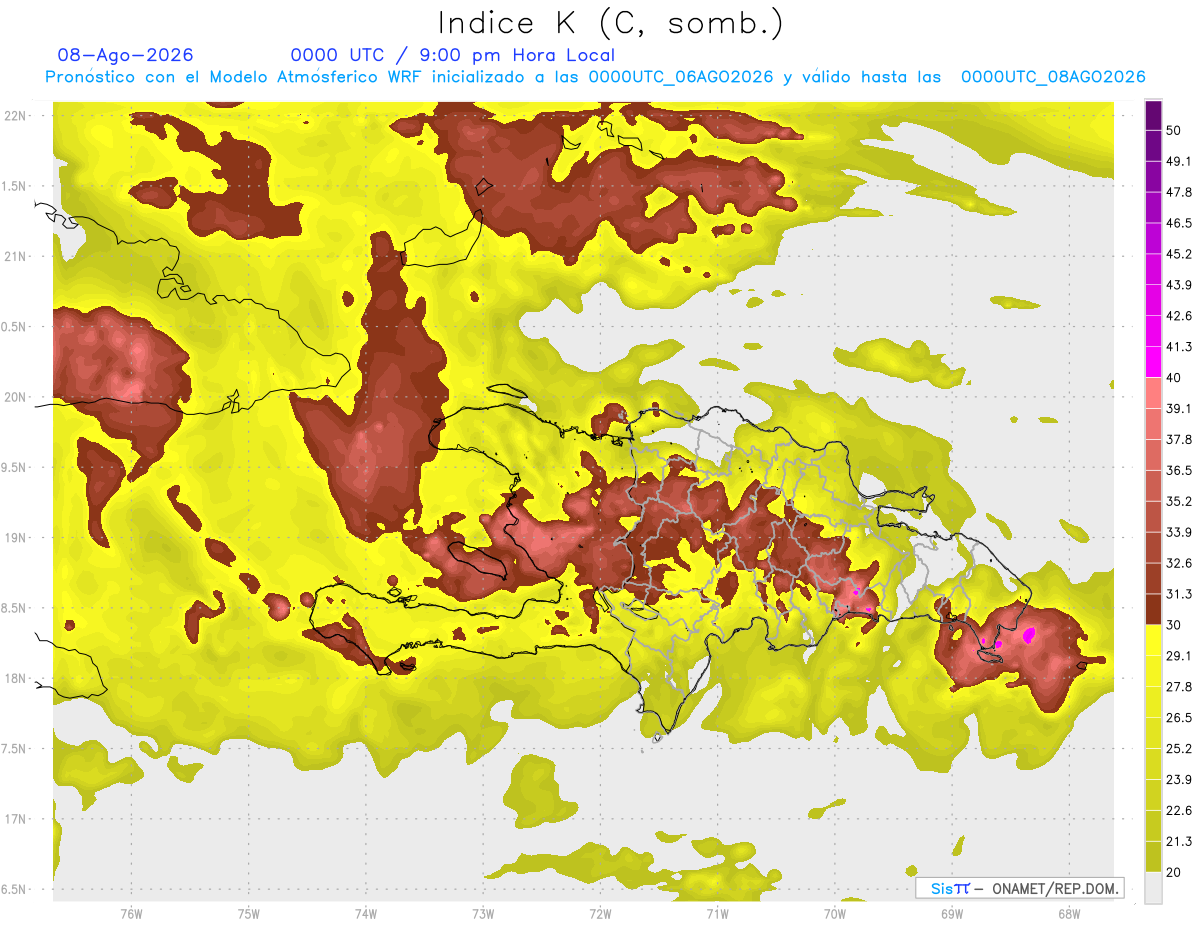Click '0000 UTC / 9:00 pm Hora Local'
This screenshot has height=927, width=1200.
pos(453,55)
